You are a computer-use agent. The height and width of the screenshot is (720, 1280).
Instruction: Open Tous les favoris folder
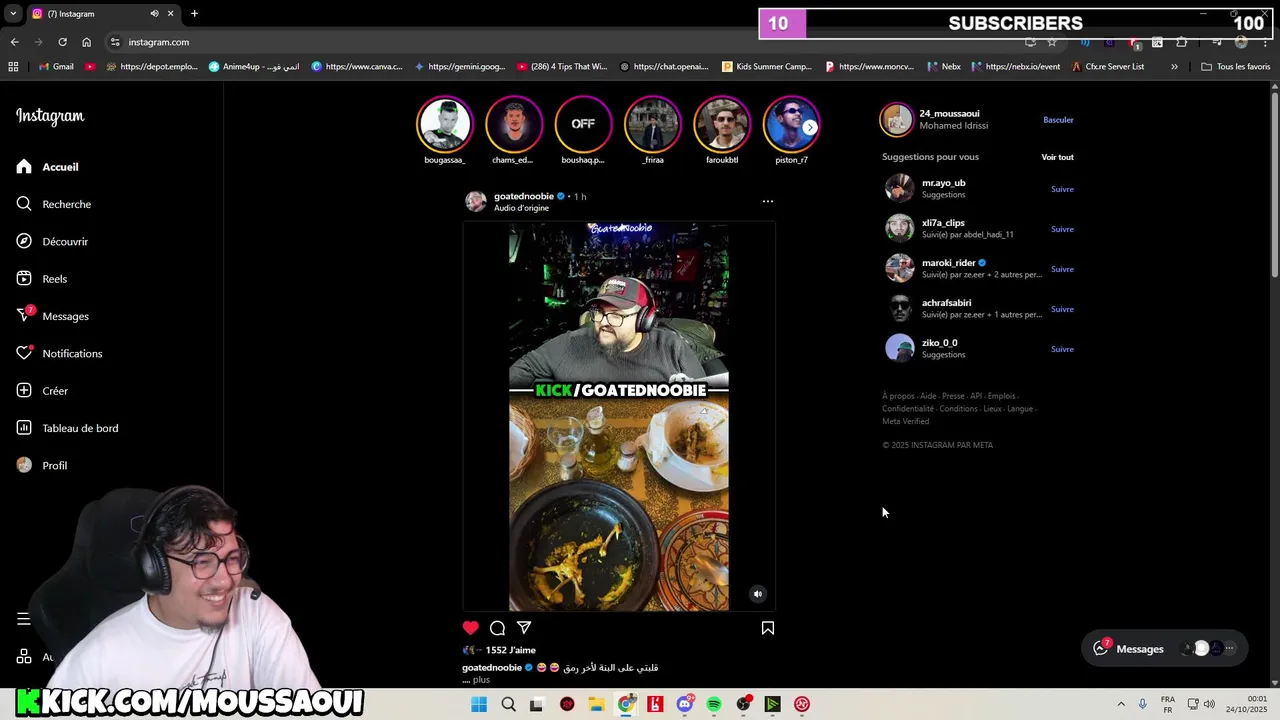[1235, 67]
